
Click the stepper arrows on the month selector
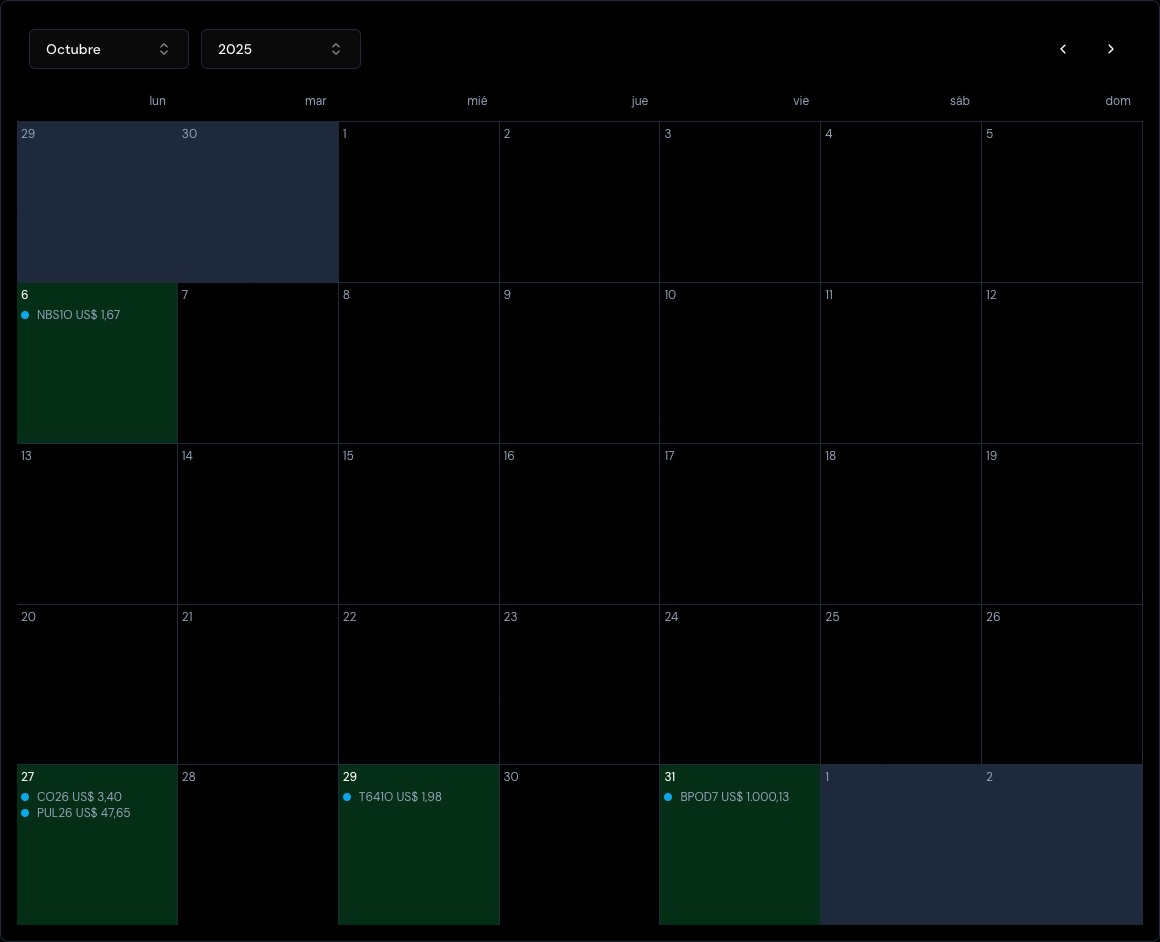click(x=164, y=49)
